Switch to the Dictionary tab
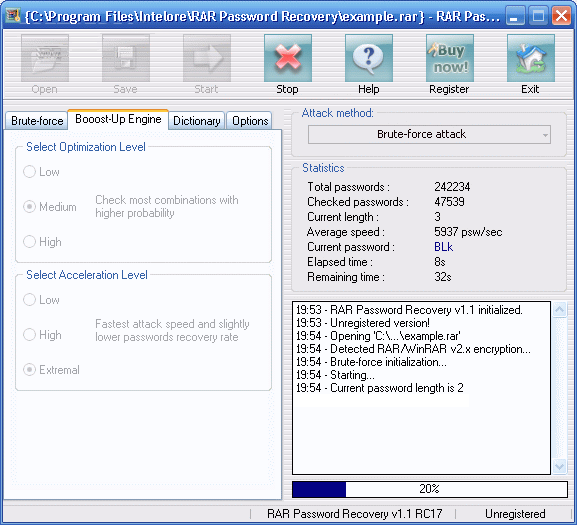577x525 pixels. pyautogui.click(x=197, y=121)
